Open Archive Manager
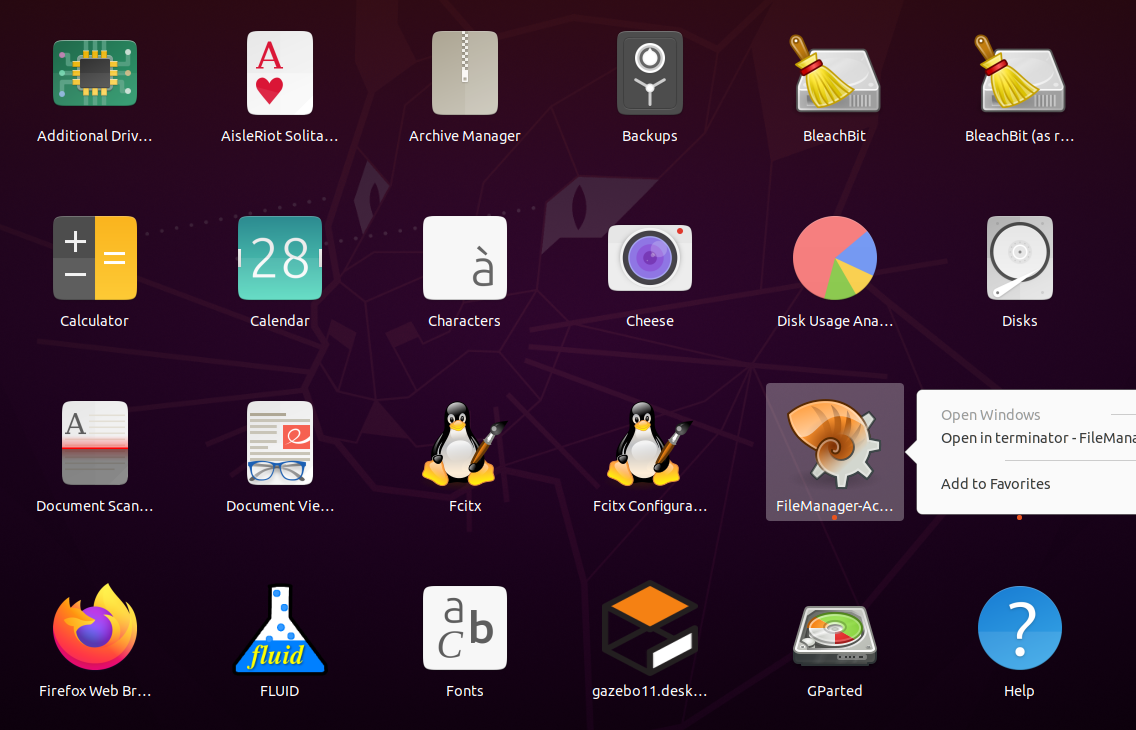Image resolution: width=1136 pixels, height=730 pixels. point(464,73)
